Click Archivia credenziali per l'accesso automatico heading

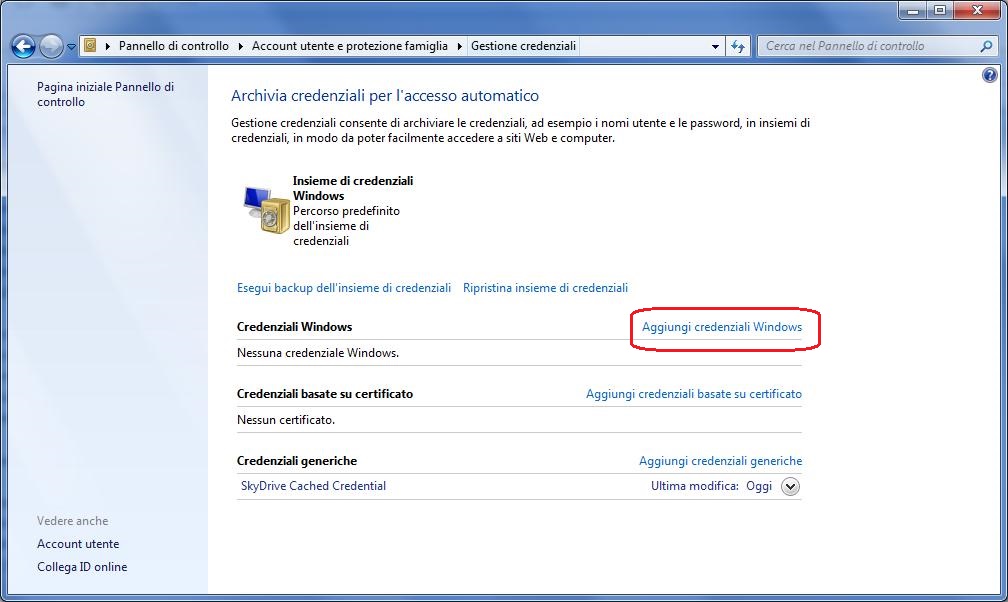coord(384,96)
